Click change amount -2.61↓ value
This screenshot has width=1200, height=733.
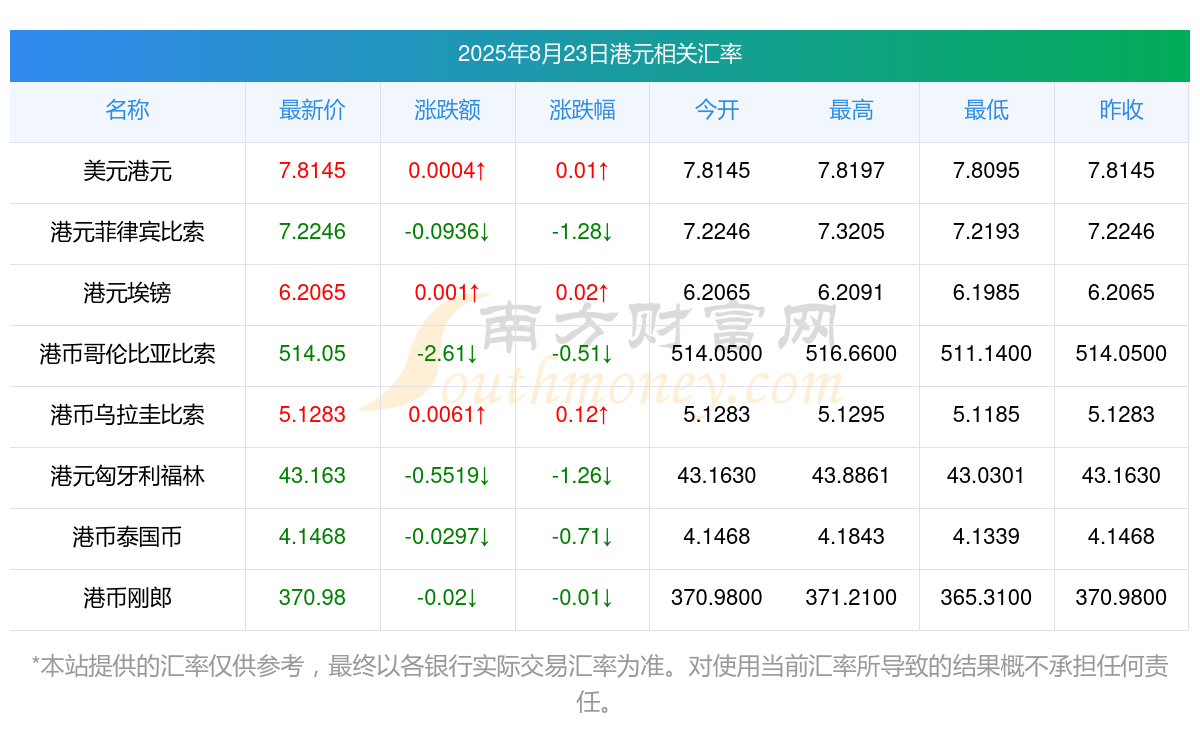click(x=447, y=354)
